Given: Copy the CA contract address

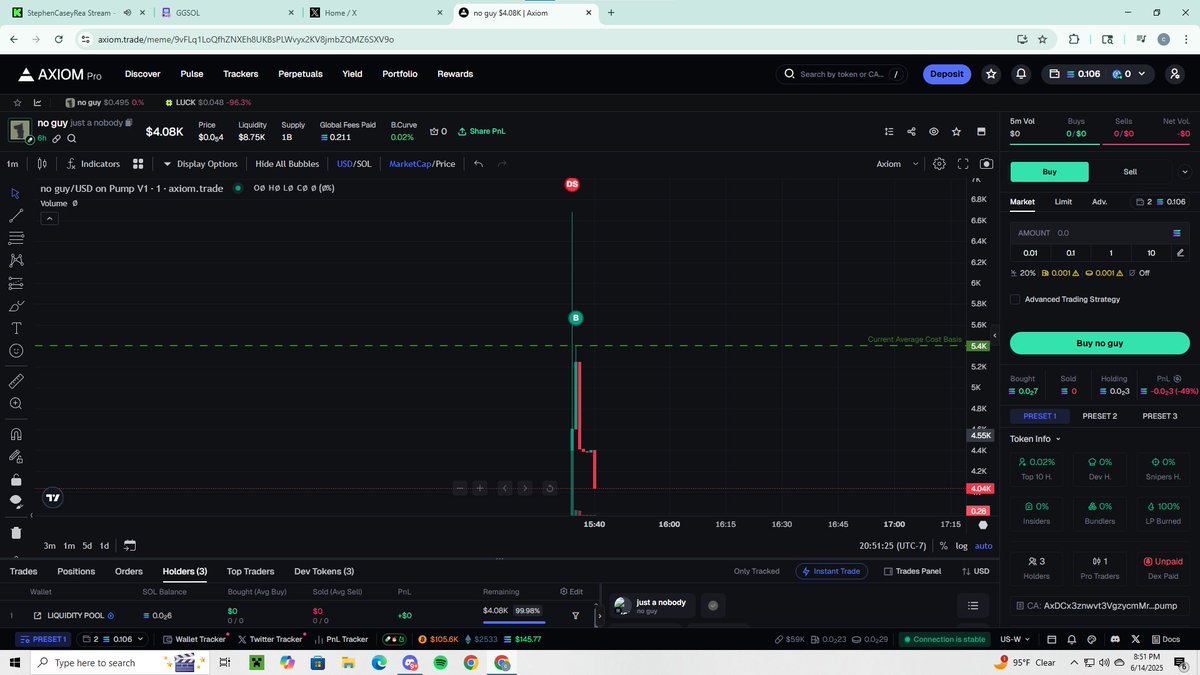Looking at the screenshot, I should pos(1099,606).
